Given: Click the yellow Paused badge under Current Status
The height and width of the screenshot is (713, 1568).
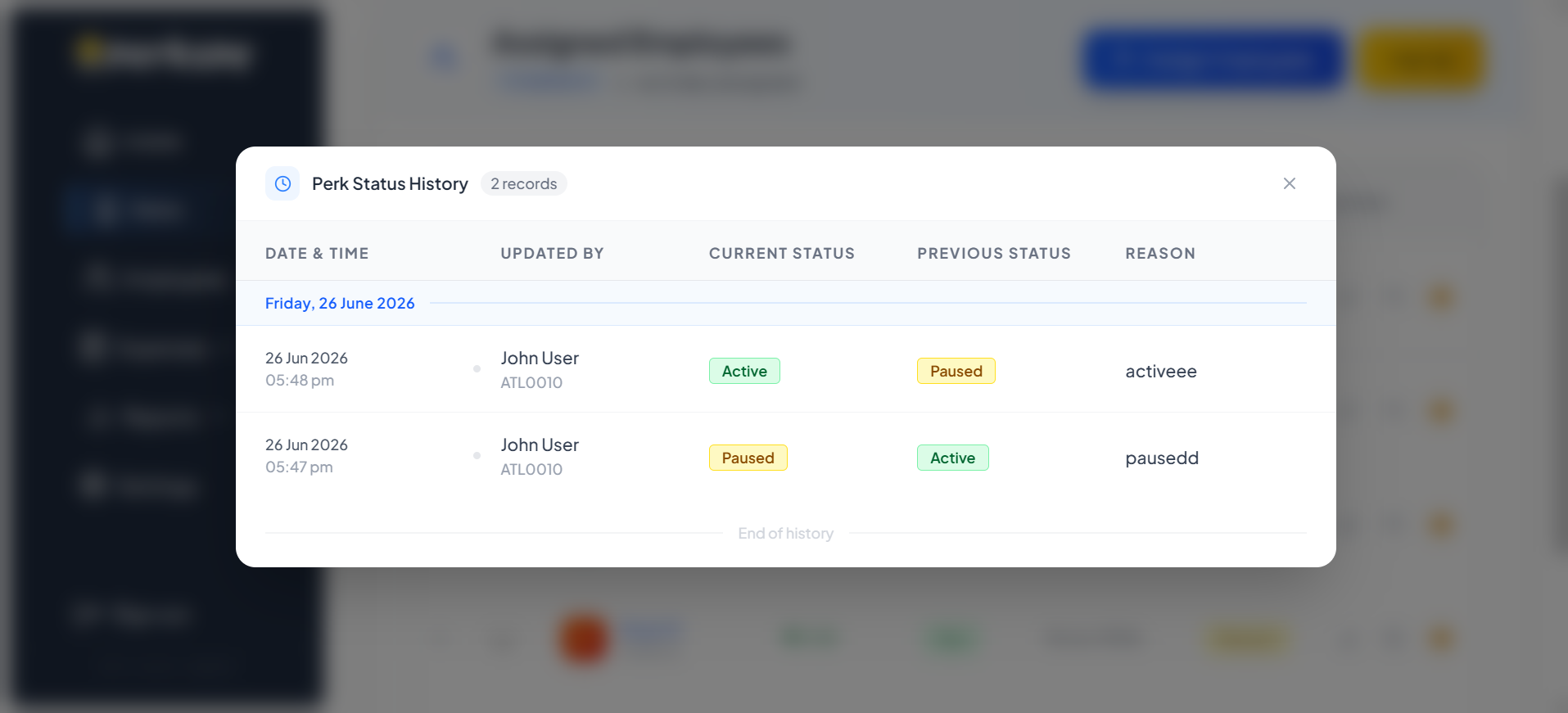Looking at the screenshot, I should coord(748,458).
